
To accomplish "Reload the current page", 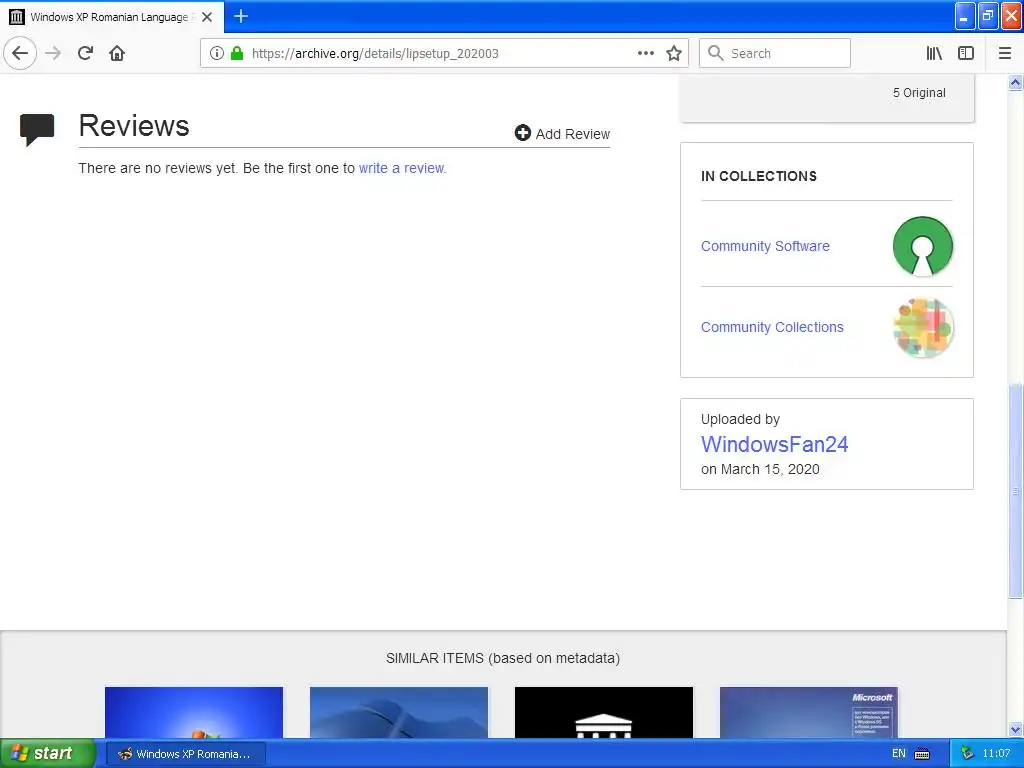I will [85, 53].
